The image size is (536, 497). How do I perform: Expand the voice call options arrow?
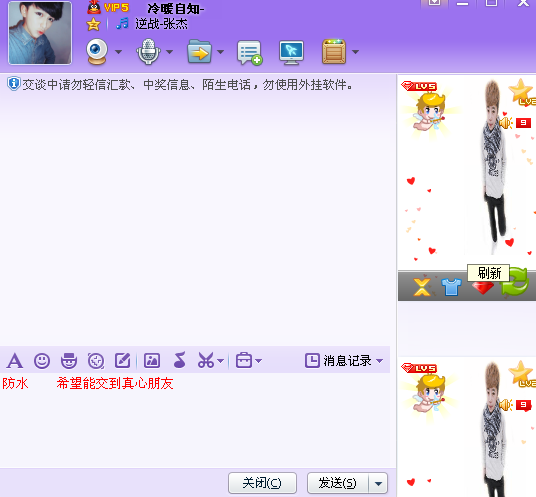(170, 52)
